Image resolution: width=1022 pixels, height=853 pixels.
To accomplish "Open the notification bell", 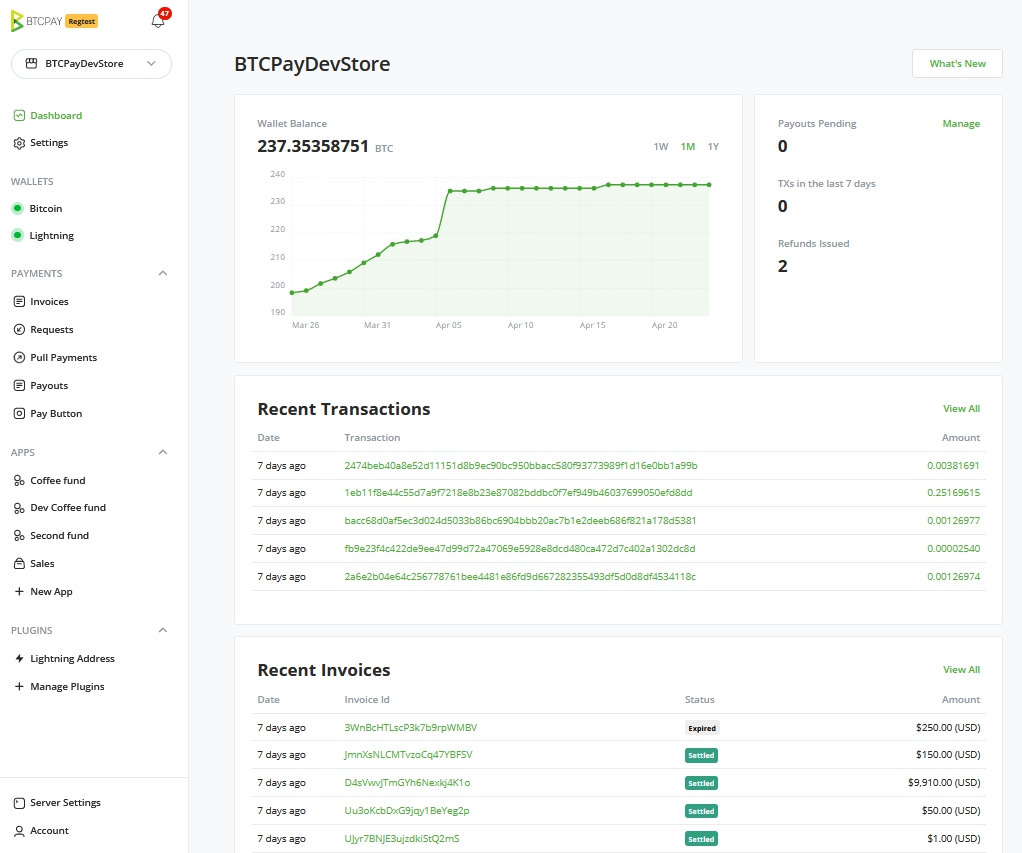I will coord(158,20).
